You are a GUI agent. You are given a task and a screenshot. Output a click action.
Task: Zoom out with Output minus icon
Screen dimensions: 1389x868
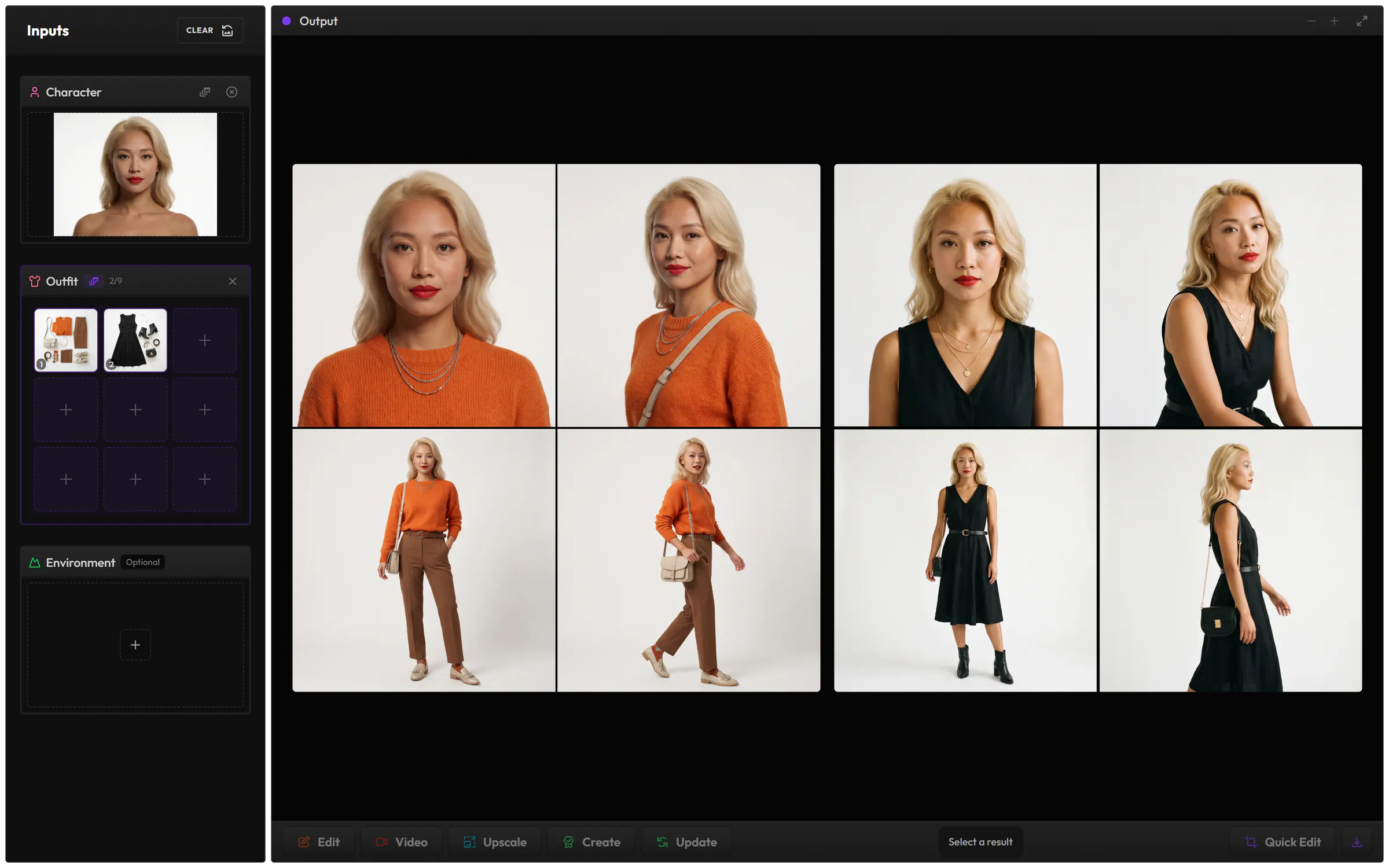1311,21
